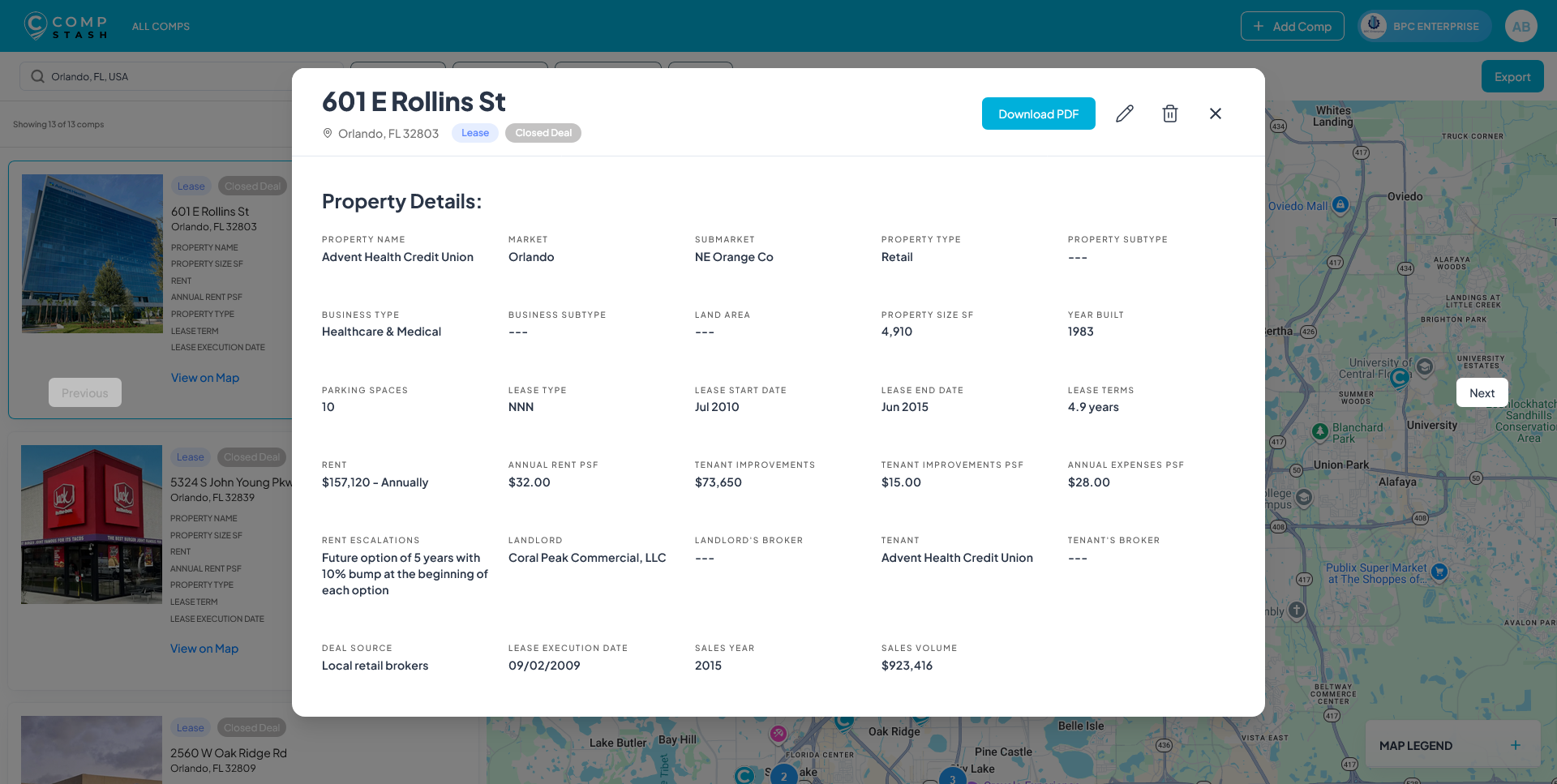This screenshot has width=1557, height=784.
Task: Click the Add Comp button
Action: 1292,26
